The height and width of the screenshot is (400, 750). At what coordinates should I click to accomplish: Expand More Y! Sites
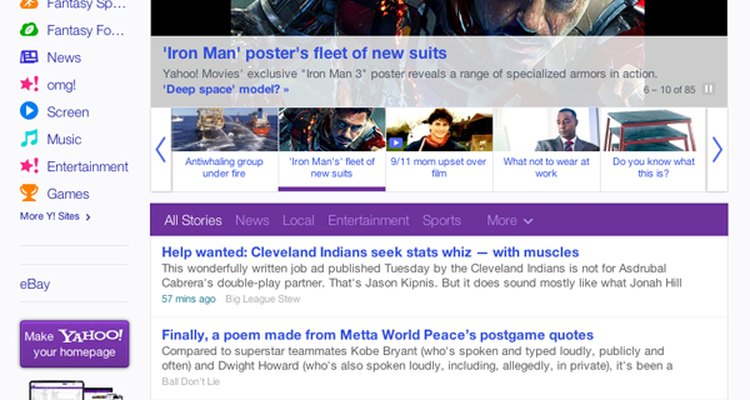[55, 216]
